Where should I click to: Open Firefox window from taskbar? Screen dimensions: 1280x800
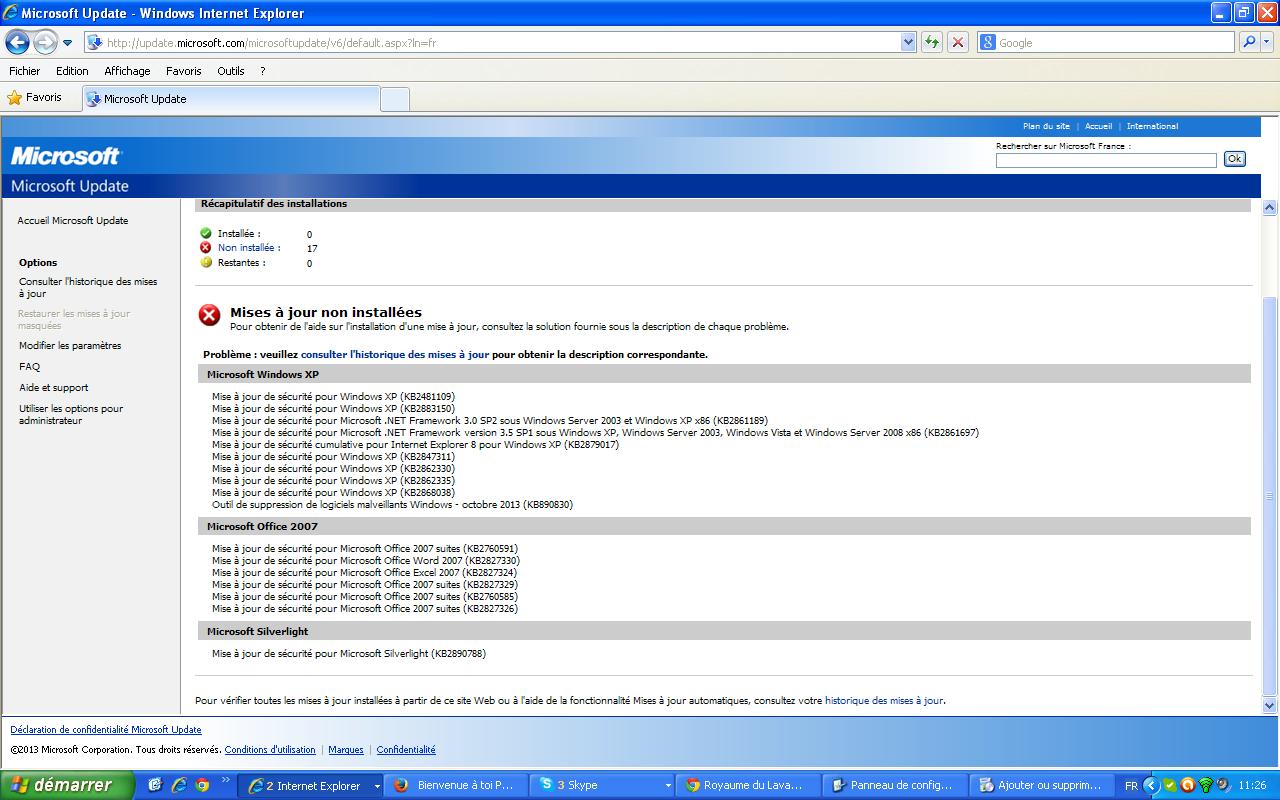coord(455,785)
